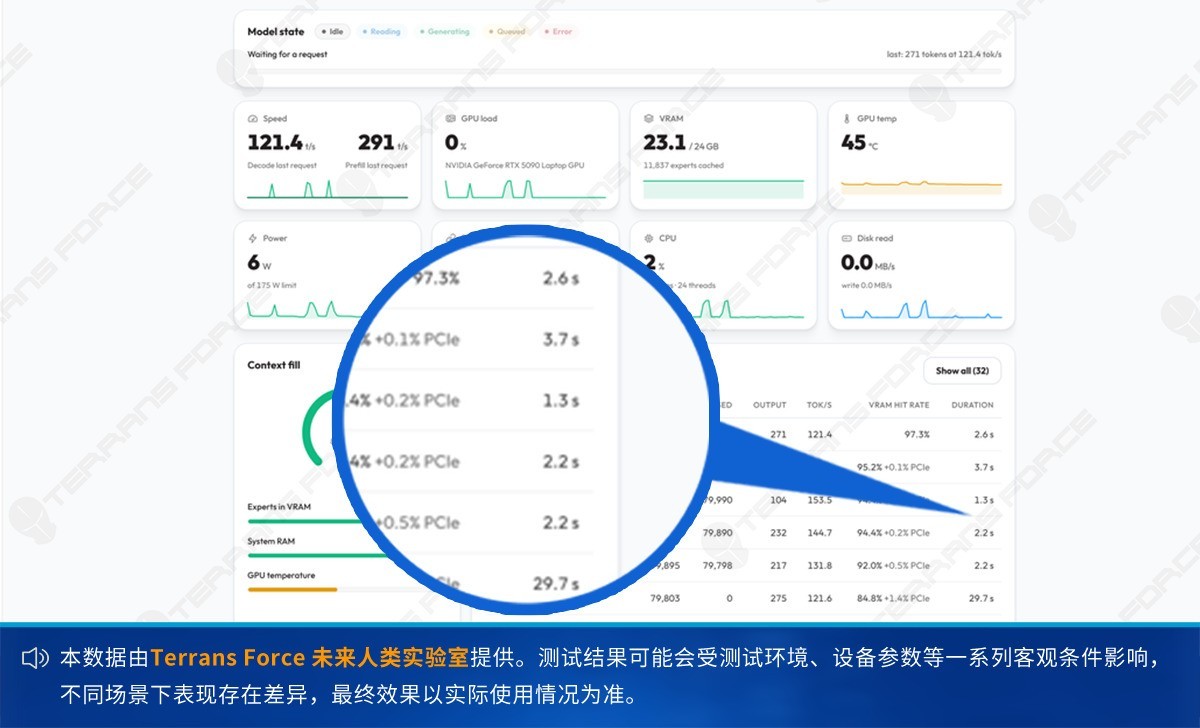The height and width of the screenshot is (728, 1200).
Task: Click the GPU temp thermometer icon
Action: (x=846, y=119)
